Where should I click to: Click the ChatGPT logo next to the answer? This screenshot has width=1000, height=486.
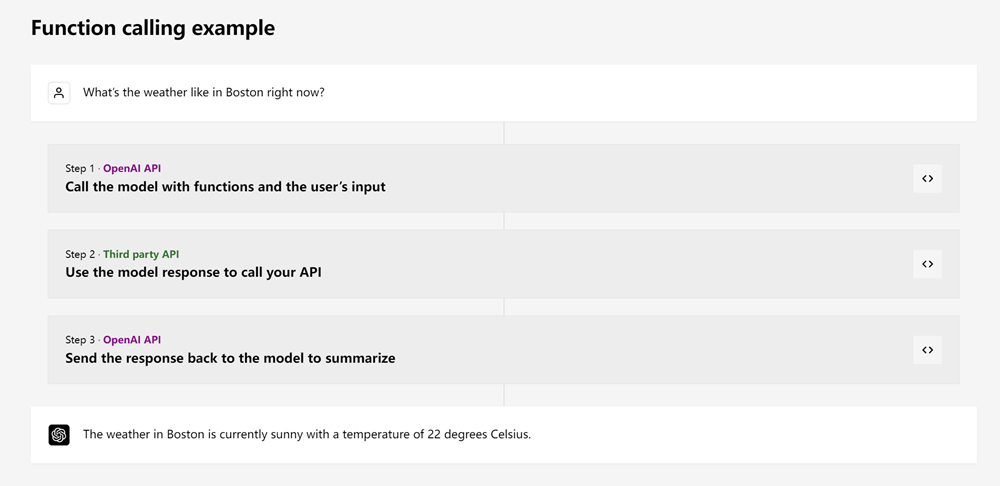[59, 435]
